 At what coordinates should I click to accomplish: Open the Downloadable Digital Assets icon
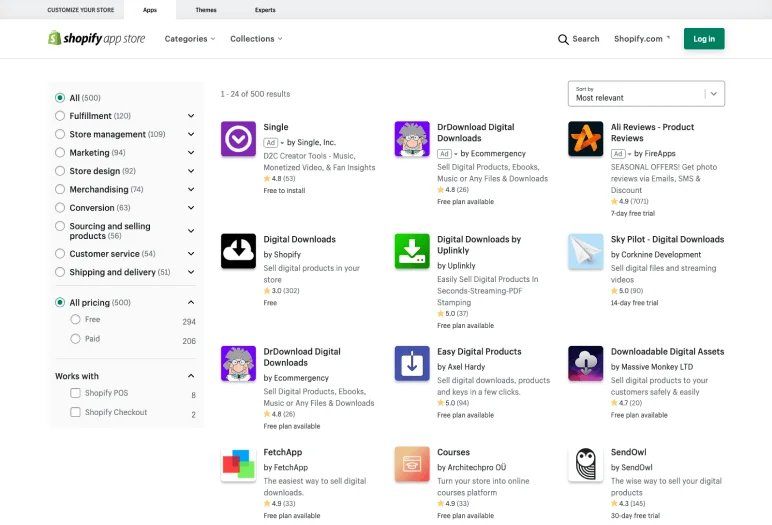(585, 363)
